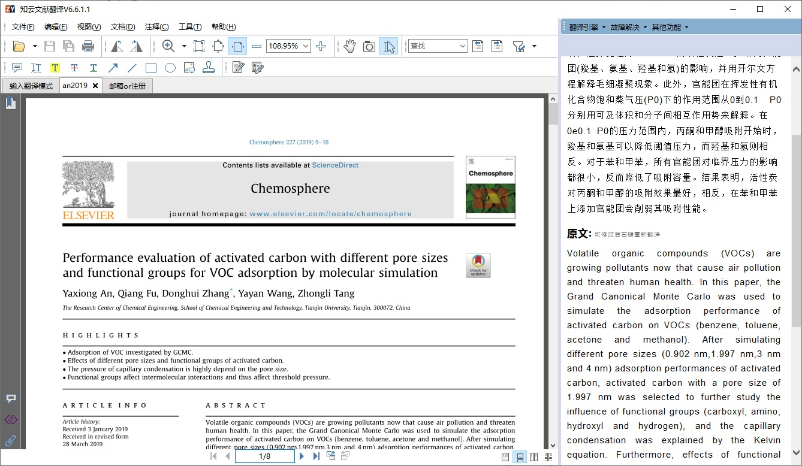Toggle the text Select tool
Image resolution: width=802 pixels, height=466 pixels.
(x=389, y=46)
